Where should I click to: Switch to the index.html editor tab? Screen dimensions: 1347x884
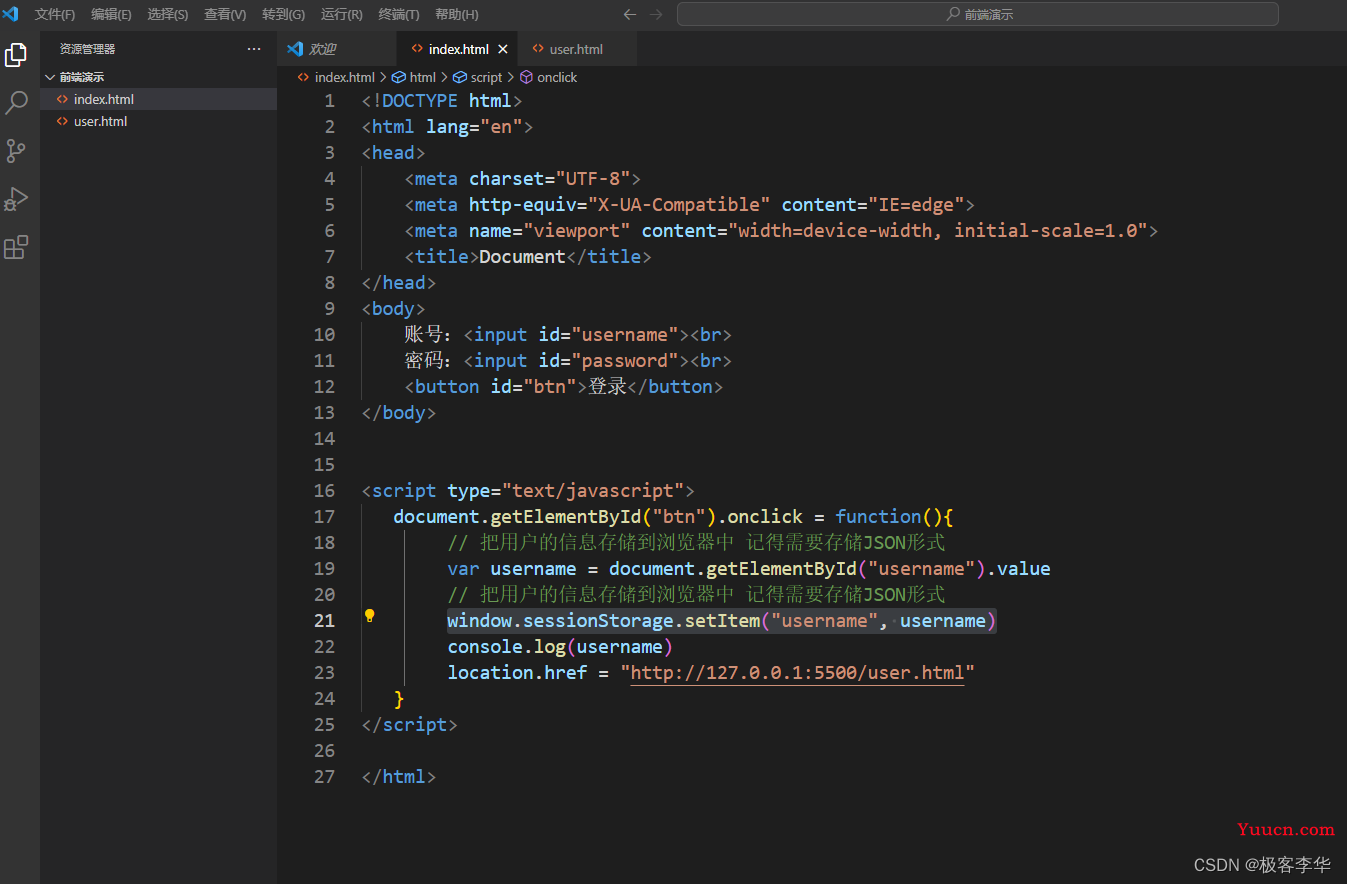coord(458,49)
